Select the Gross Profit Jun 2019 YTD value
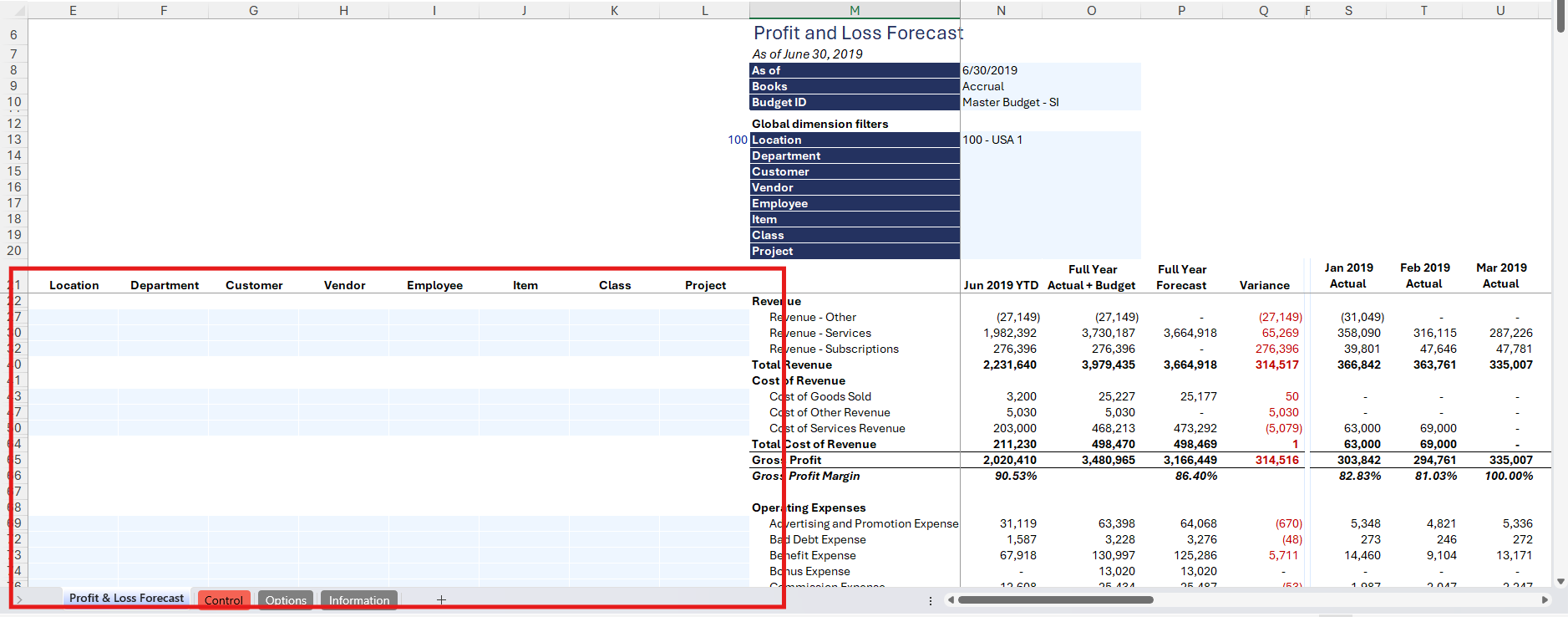 click(x=1009, y=460)
